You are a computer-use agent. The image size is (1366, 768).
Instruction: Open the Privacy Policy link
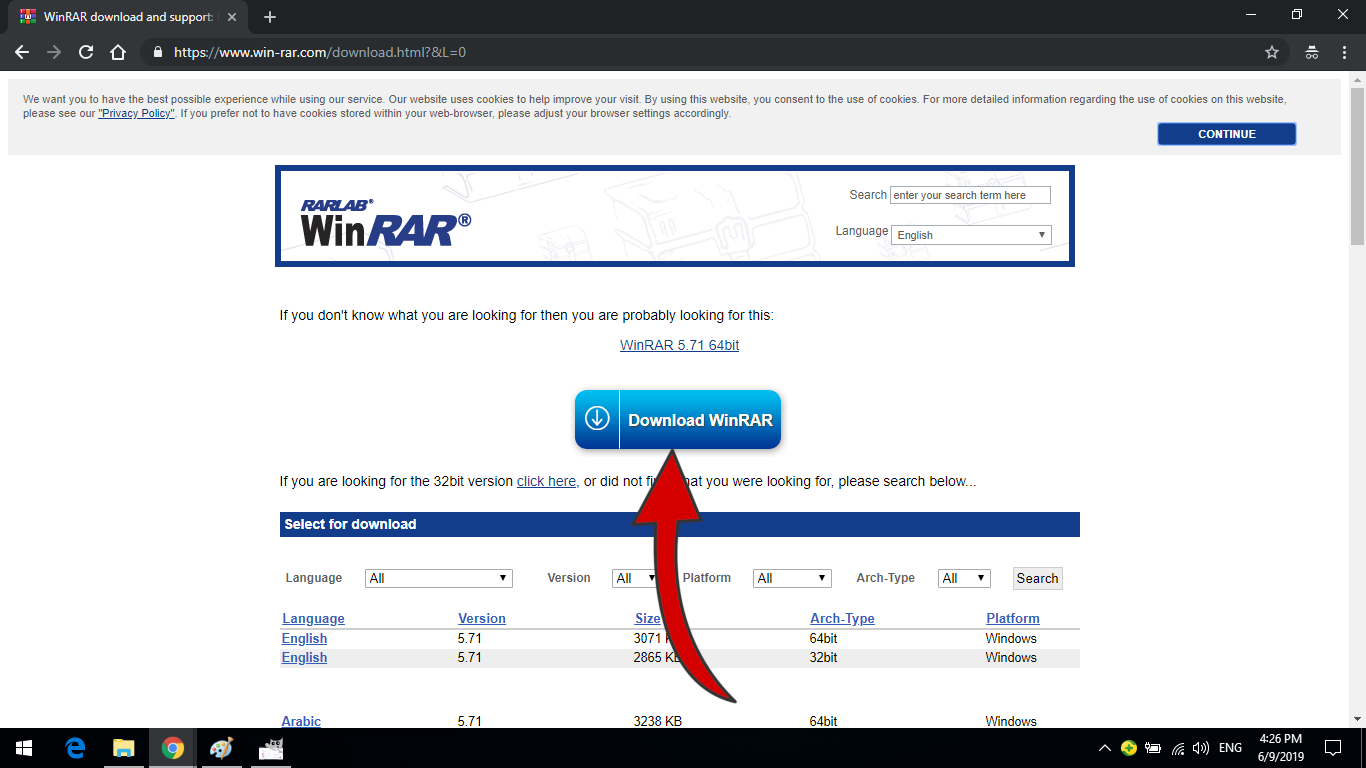point(136,114)
